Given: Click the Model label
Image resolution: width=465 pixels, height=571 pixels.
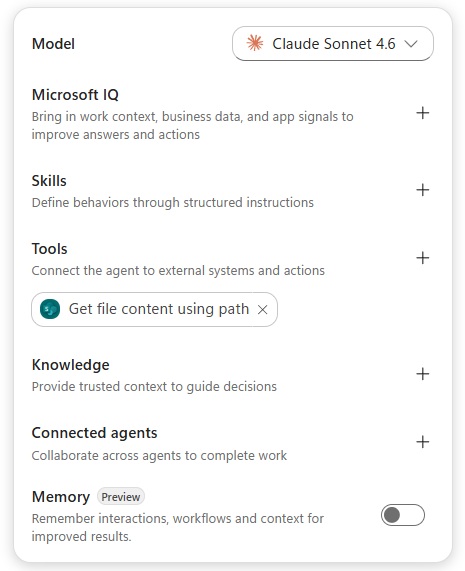Looking at the screenshot, I should coord(53,44).
